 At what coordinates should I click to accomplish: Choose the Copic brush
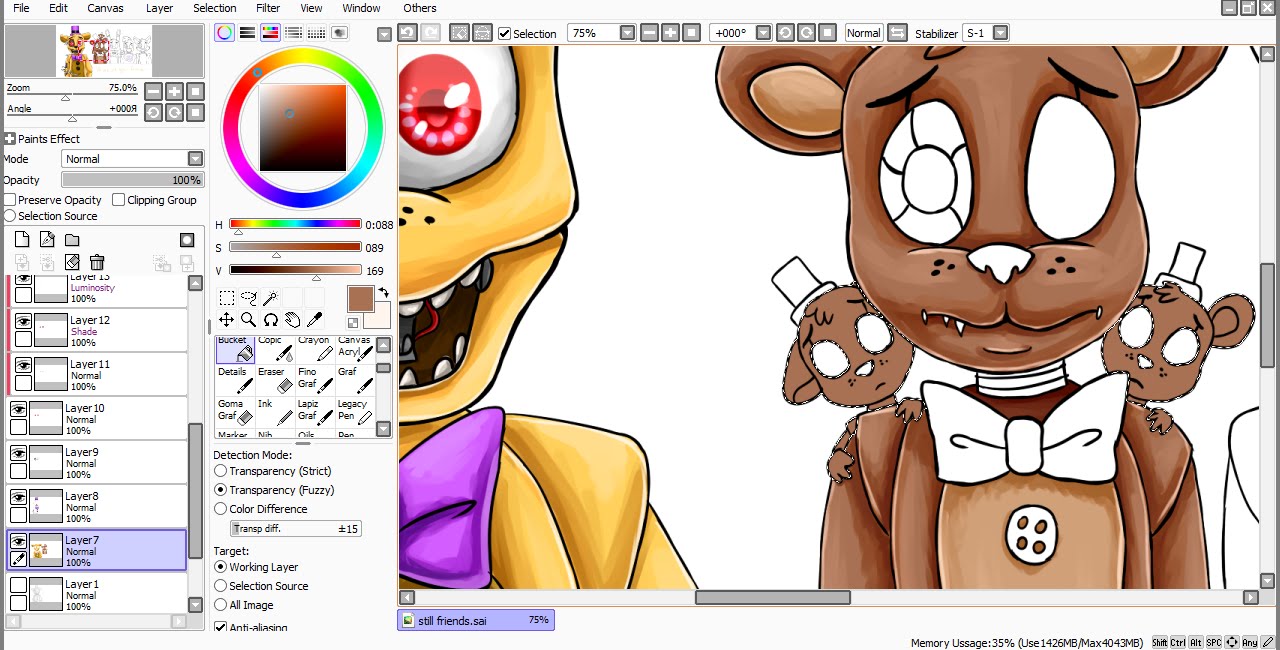pos(275,349)
